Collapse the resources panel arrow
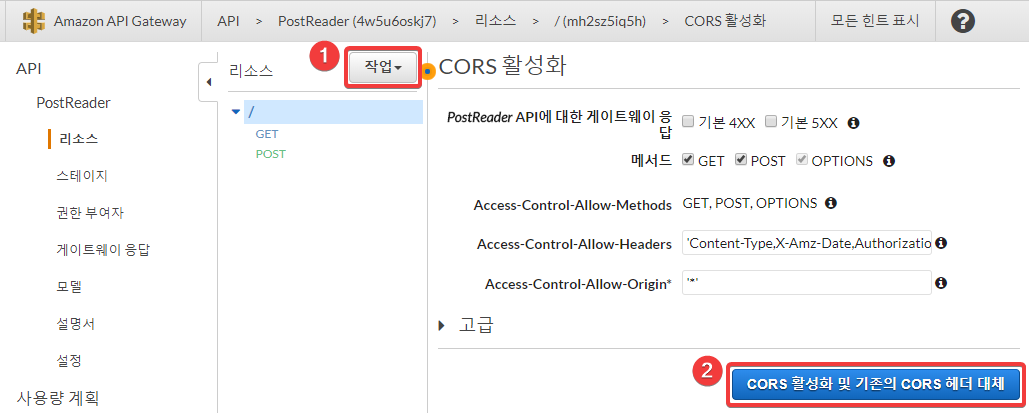 coord(209,83)
